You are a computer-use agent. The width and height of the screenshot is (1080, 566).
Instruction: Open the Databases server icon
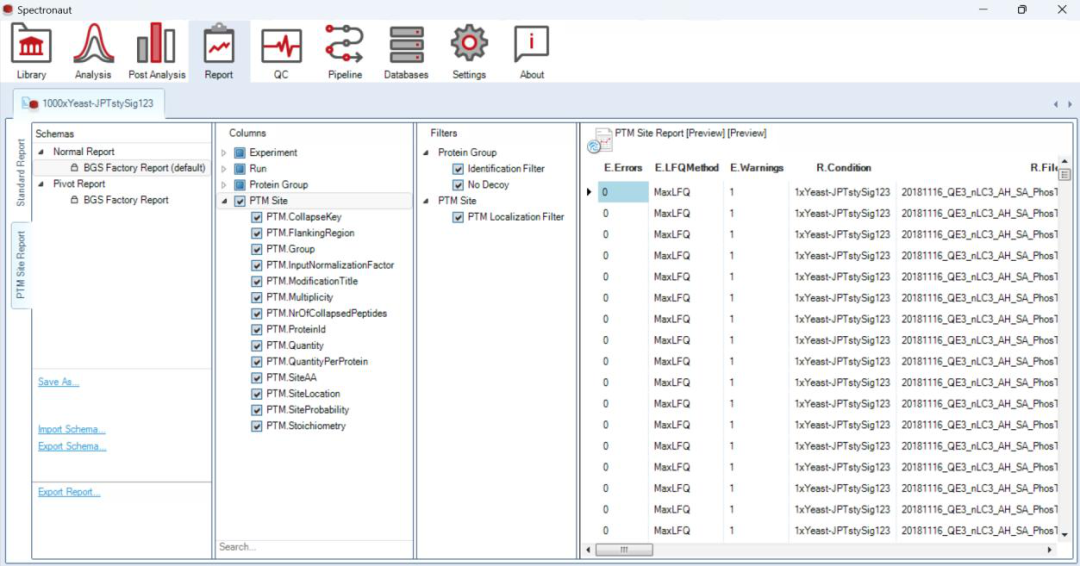click(x=406, y=45)
